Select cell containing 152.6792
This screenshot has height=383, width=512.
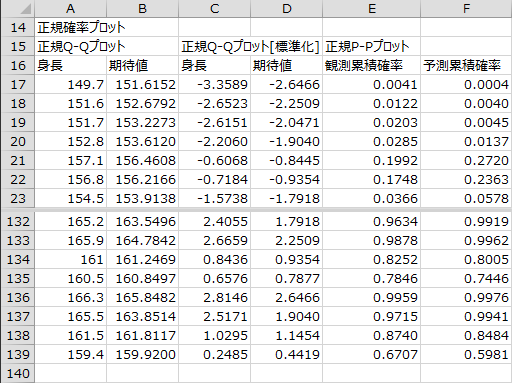click(x=142, y=103)
